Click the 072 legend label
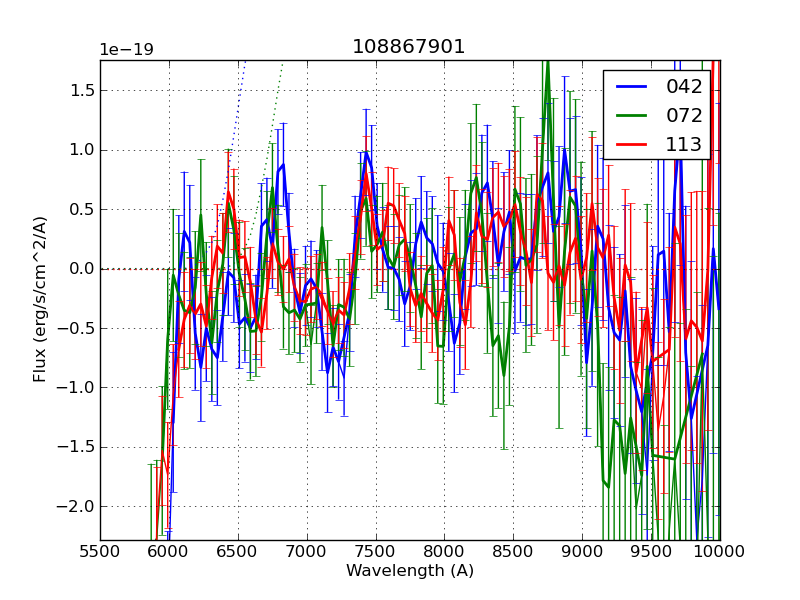The image size is (800, 600). point(684,115)
